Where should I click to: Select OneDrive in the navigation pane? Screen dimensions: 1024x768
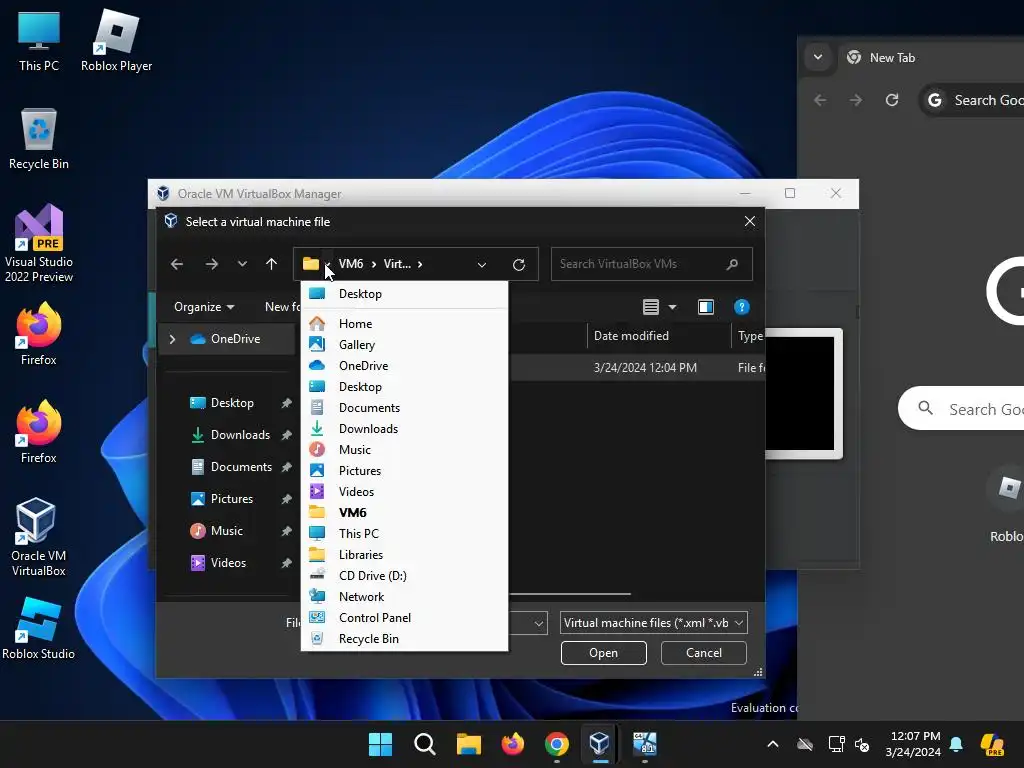click(x=225, y=339)
